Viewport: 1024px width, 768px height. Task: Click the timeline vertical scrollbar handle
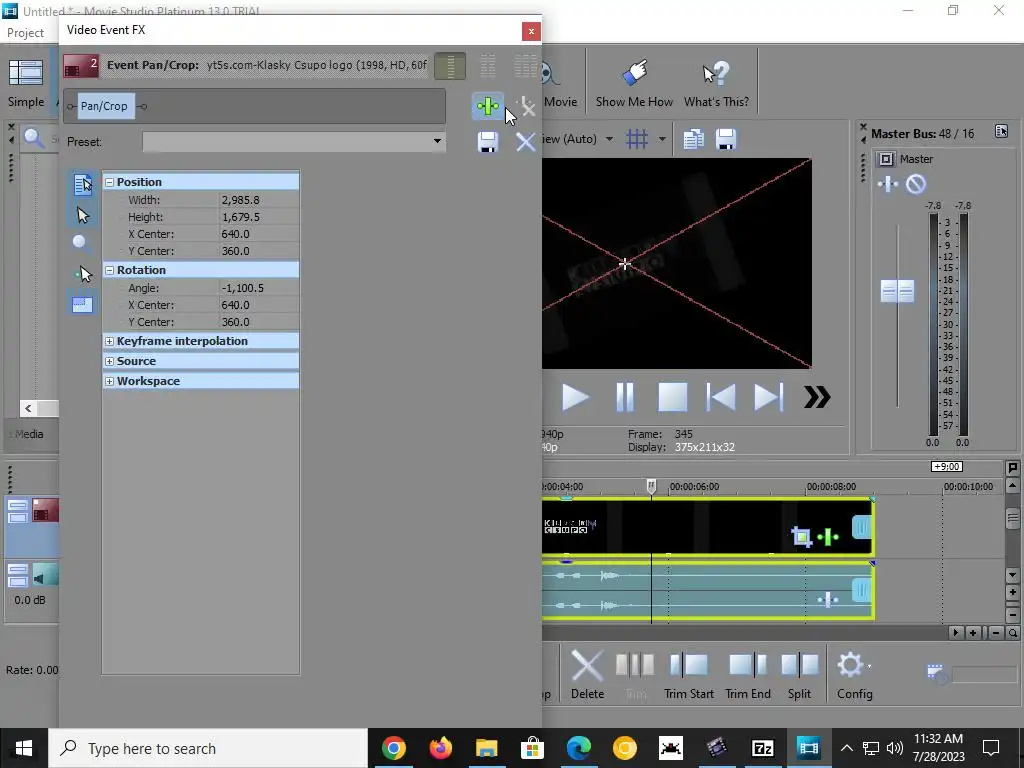click(1012, 519)
